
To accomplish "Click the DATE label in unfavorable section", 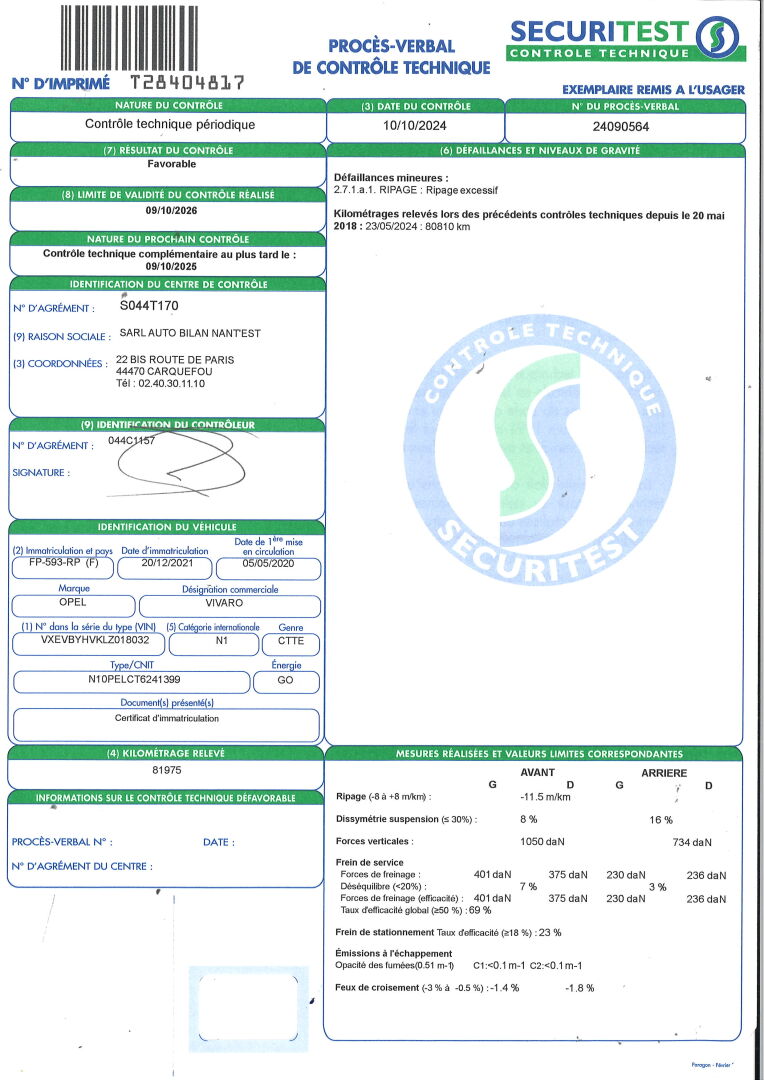I will coord(219,842).
